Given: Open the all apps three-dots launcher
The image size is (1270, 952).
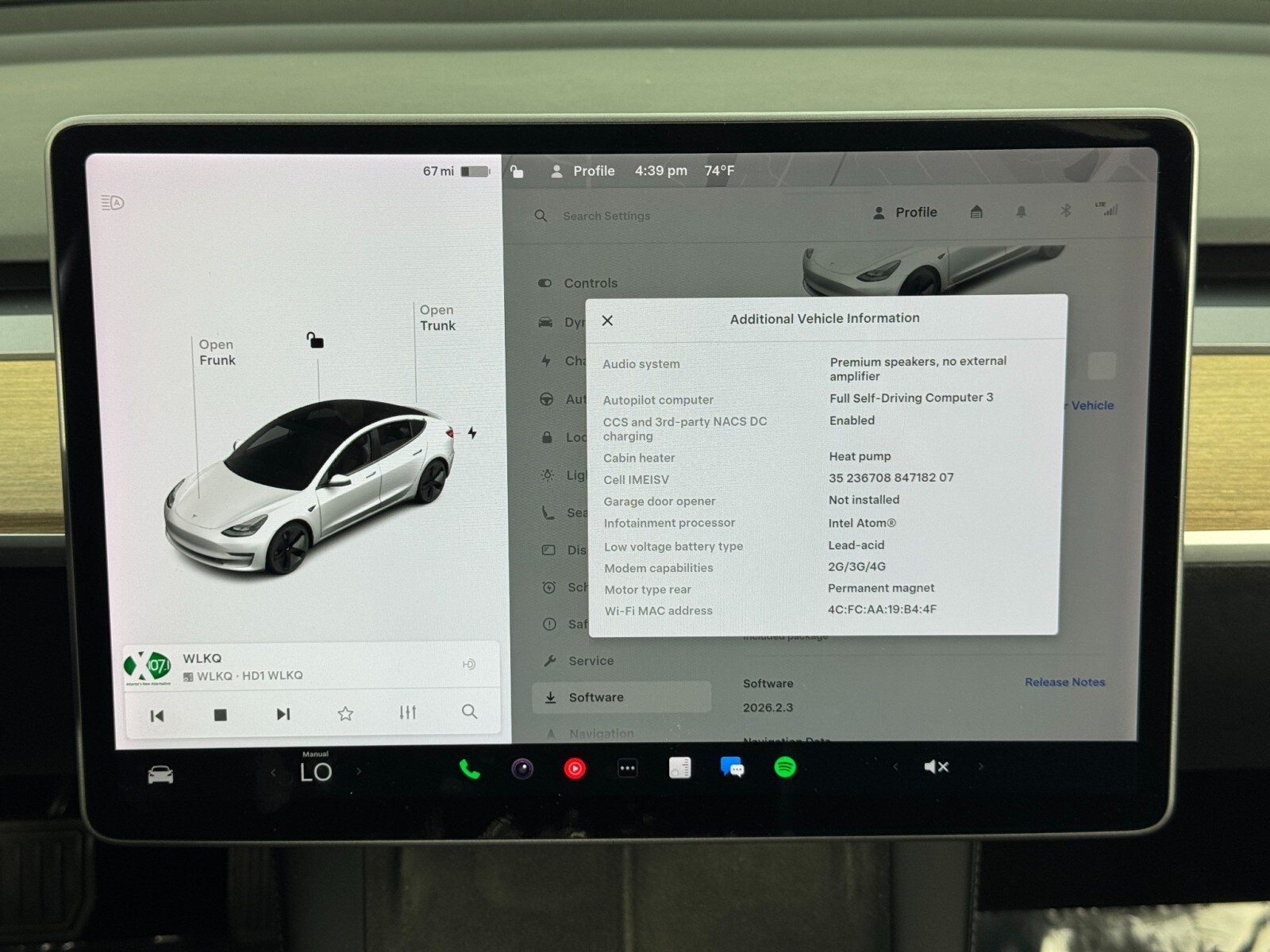Looking at the screenshot, I should (x=627, y=768).
